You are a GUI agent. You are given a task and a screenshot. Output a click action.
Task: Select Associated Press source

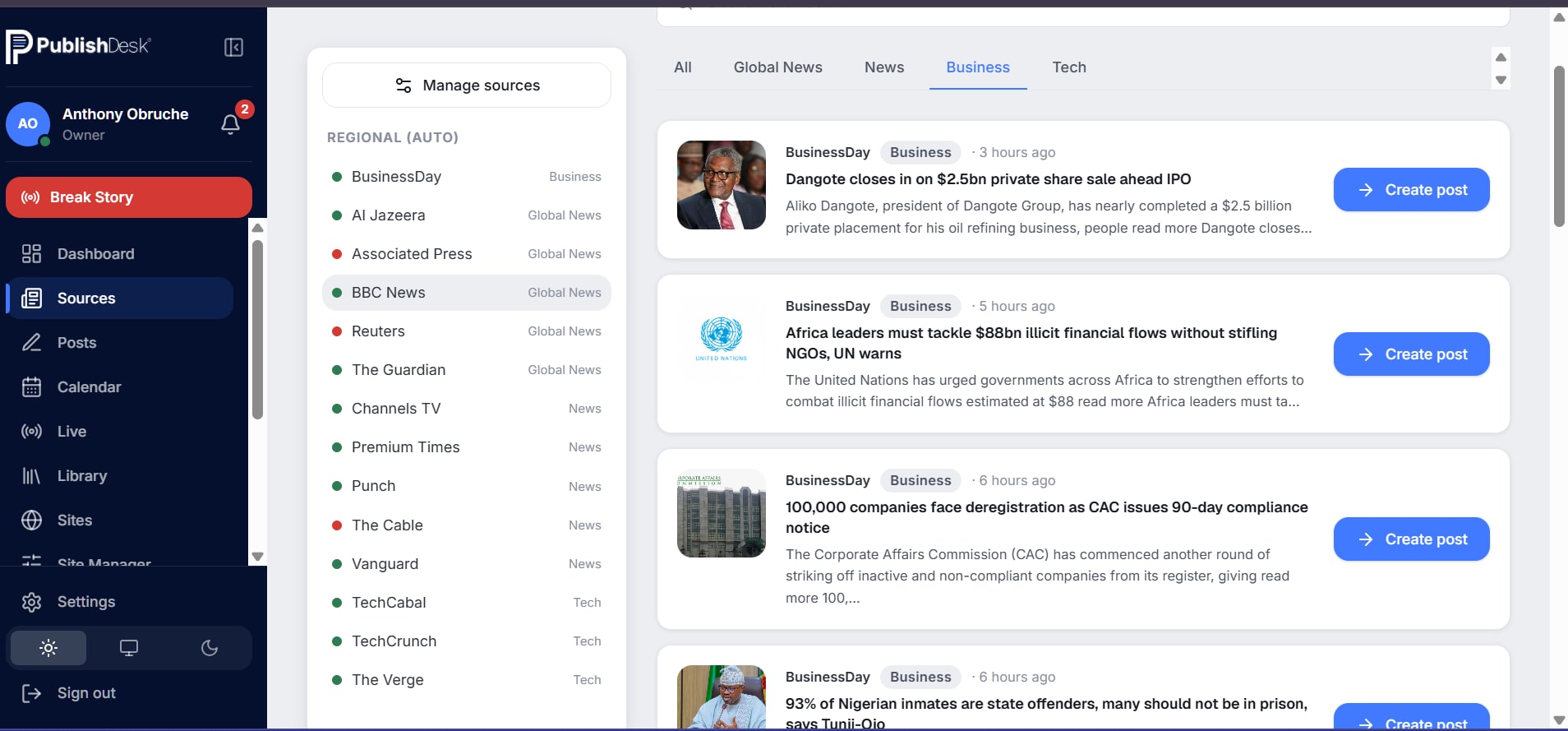pyautogui.click(x=467, y=254)
